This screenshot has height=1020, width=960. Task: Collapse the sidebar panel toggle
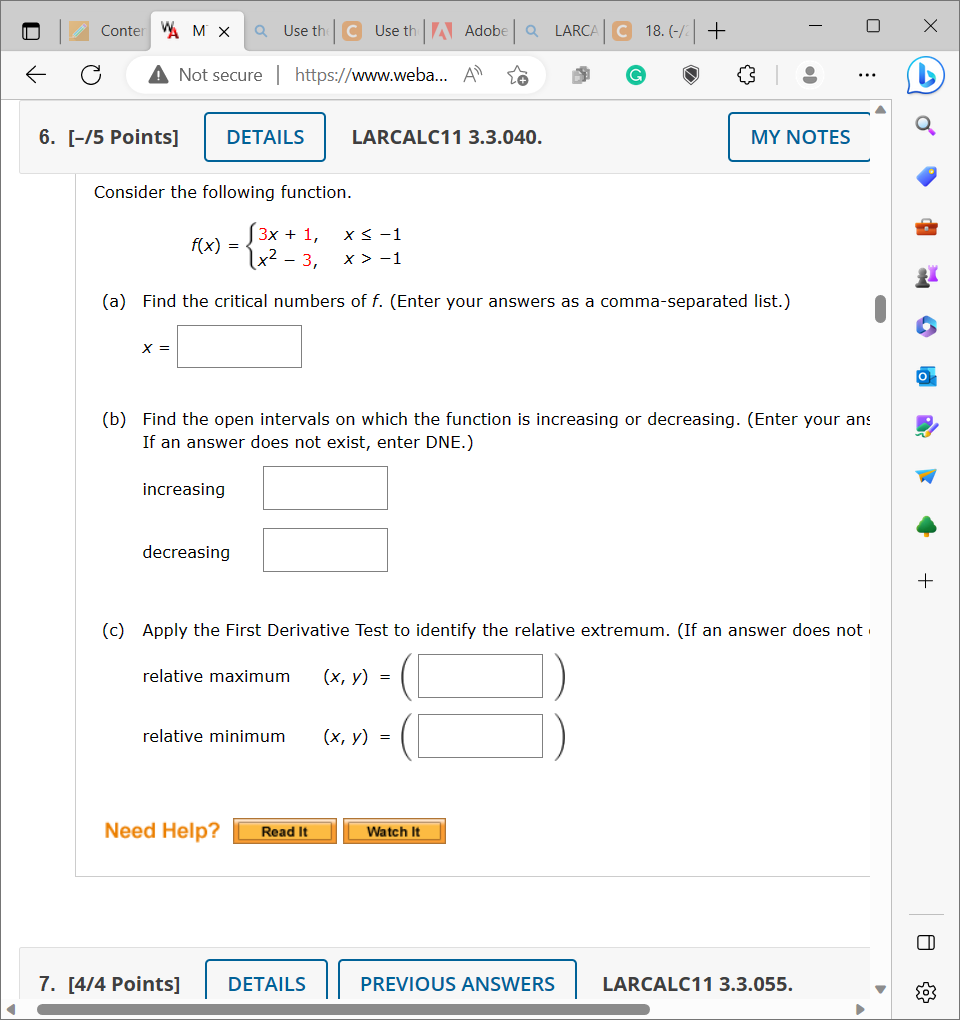point(925,942)
